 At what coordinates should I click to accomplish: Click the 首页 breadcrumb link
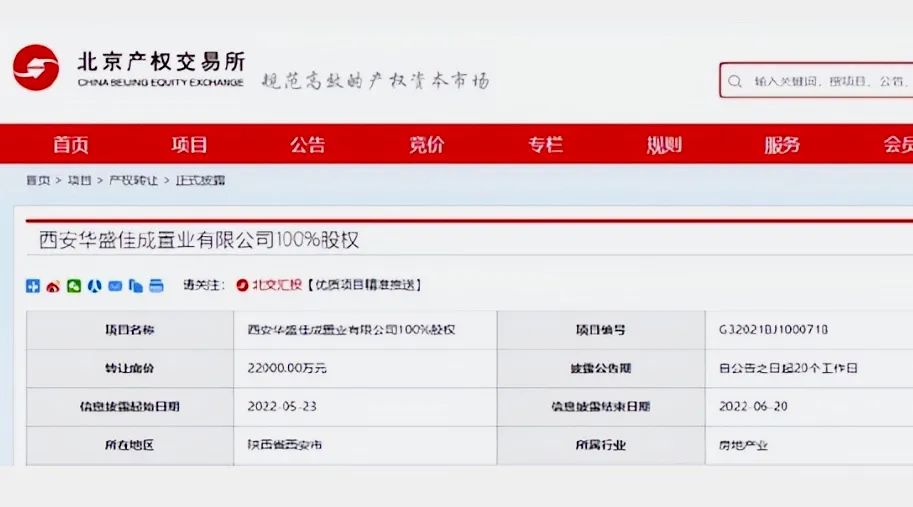point(38,180)
